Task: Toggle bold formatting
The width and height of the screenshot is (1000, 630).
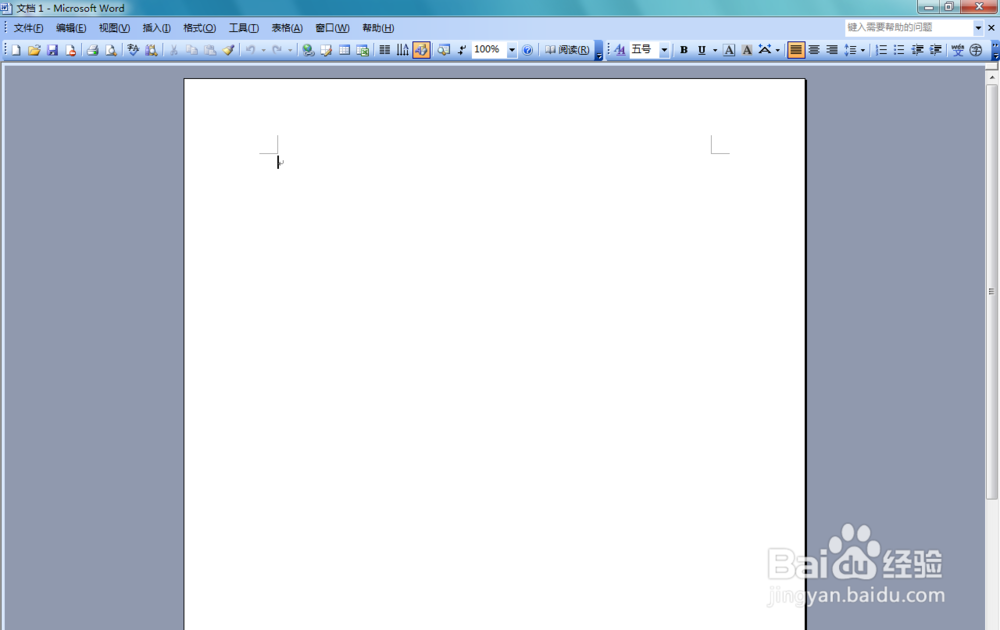Action: tap(683, 49)
